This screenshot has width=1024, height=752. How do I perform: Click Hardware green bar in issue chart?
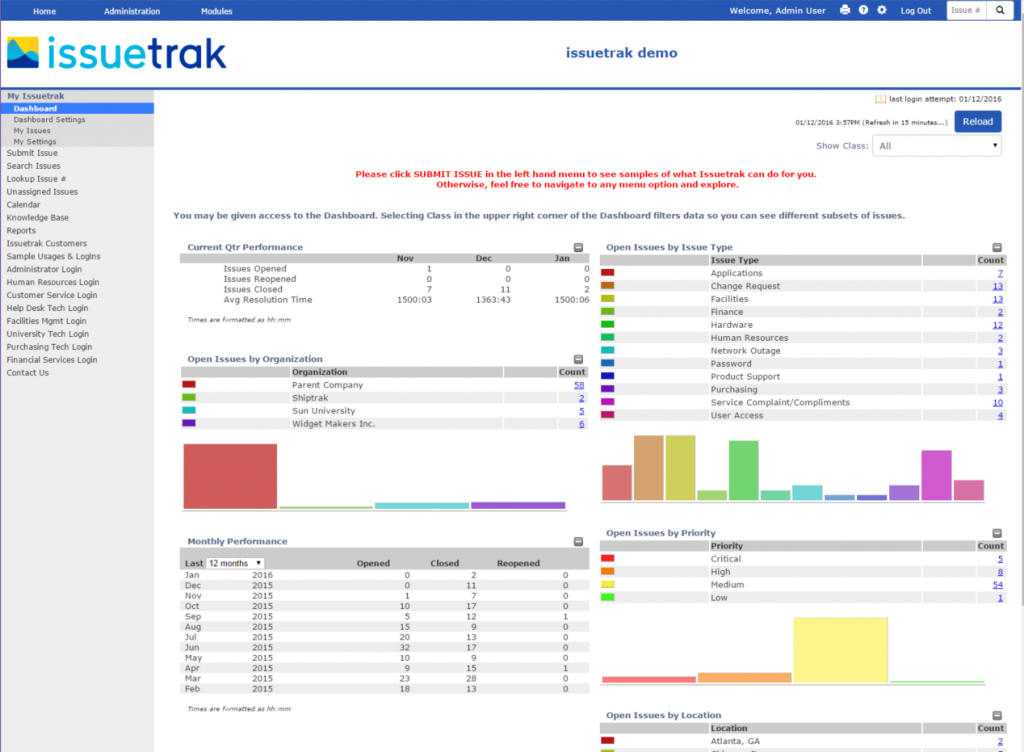[743, 471]
